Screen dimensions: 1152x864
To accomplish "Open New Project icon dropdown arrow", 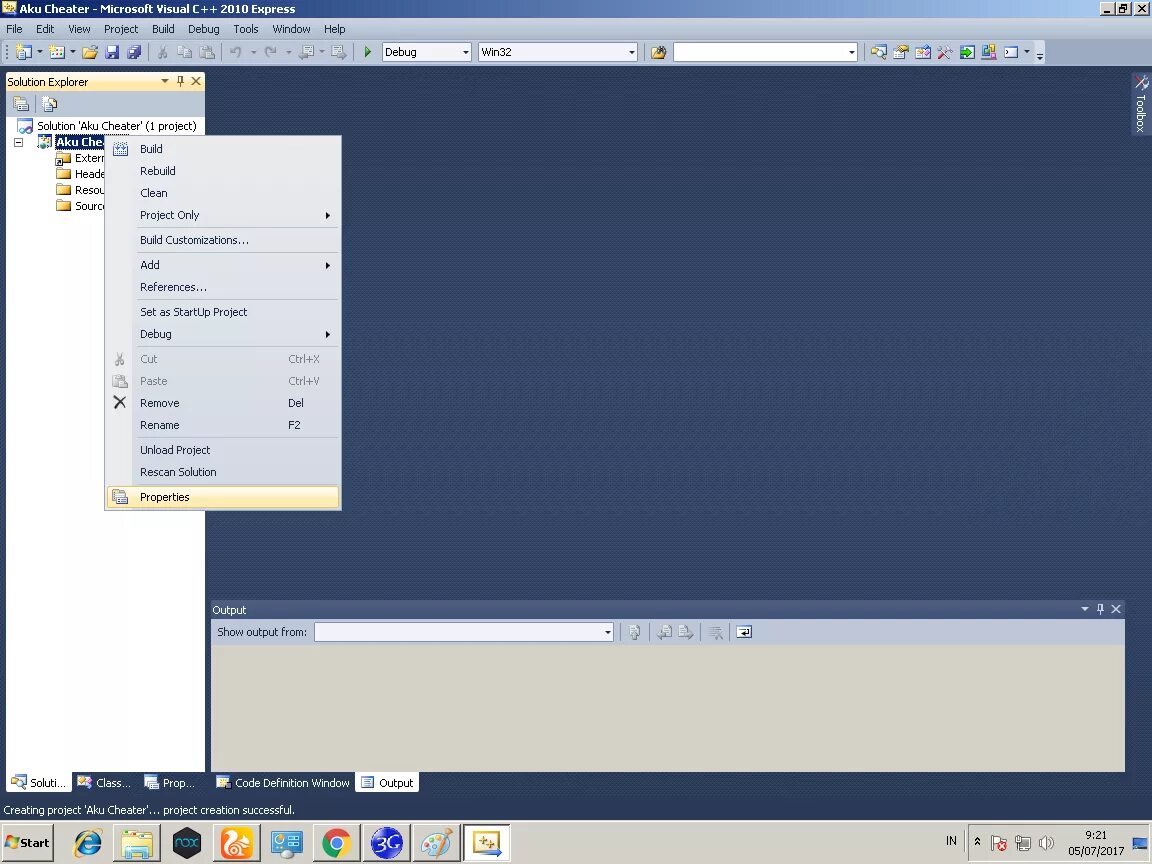I will pyautogui.click(x=40, y=52).
